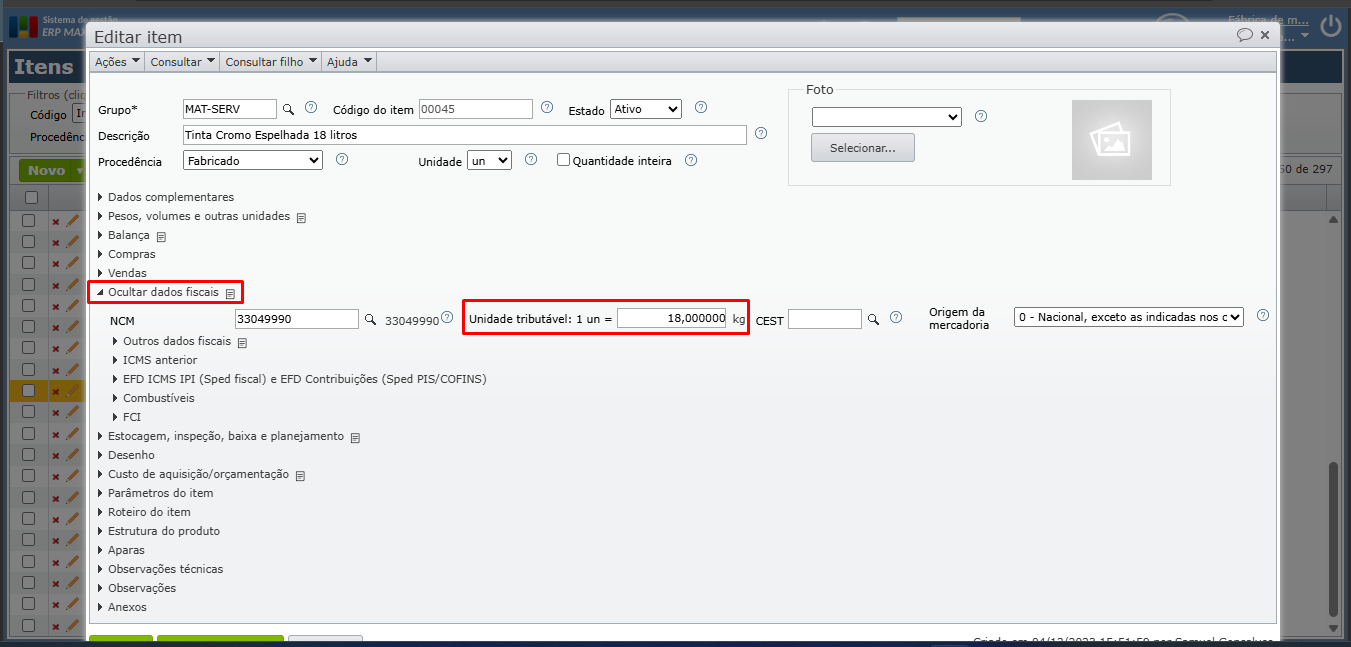
Task: Click the note icon beside Ocultar dados fiscais
Action: pos(230,294)
